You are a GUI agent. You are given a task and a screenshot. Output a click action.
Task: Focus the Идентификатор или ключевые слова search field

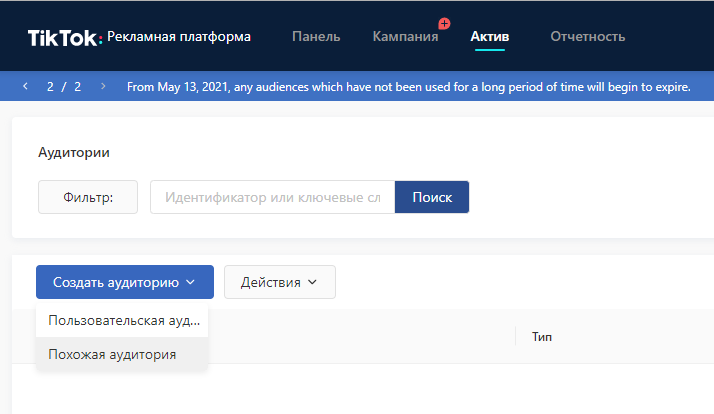[273, 197]
